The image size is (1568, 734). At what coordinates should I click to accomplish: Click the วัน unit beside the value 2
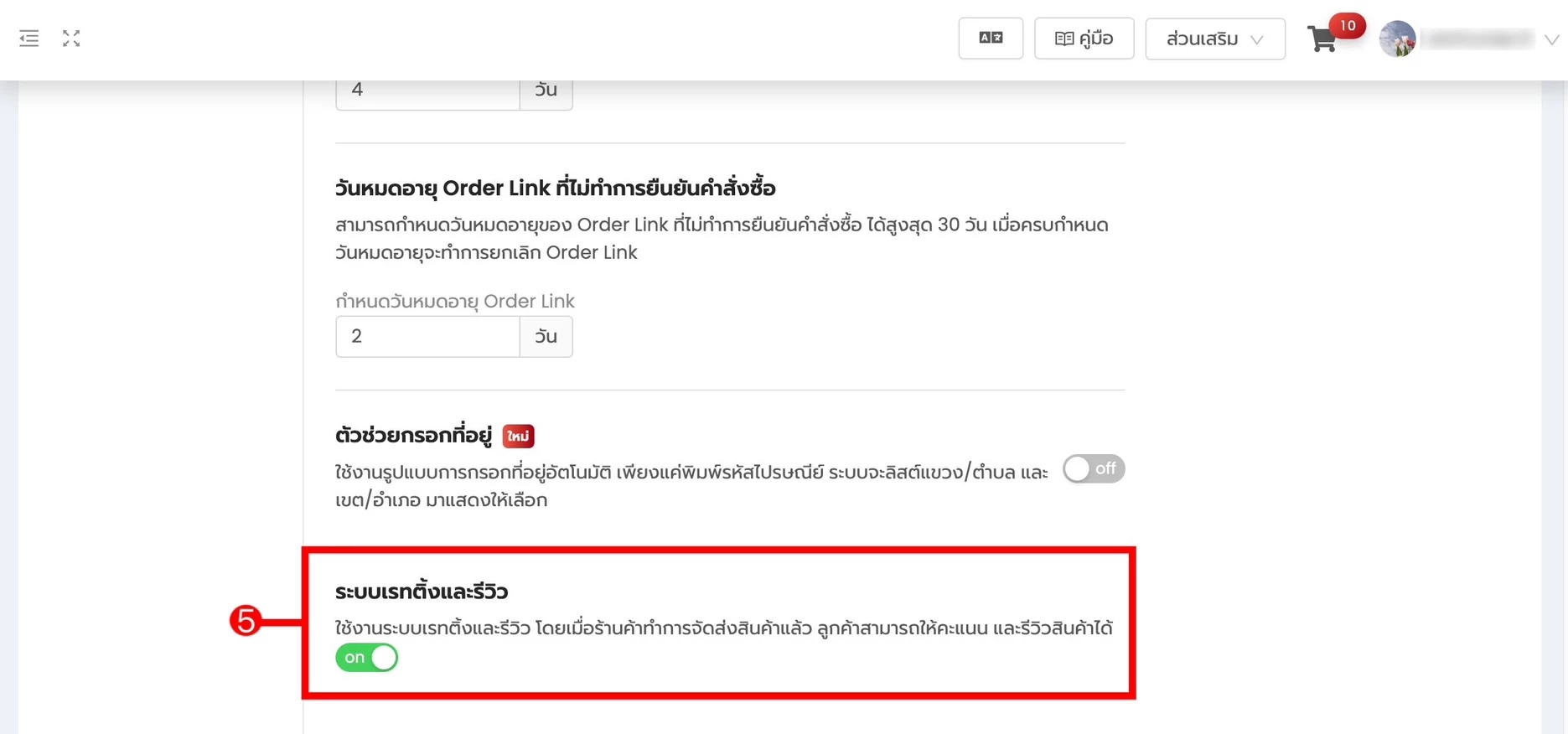point(546,336)
